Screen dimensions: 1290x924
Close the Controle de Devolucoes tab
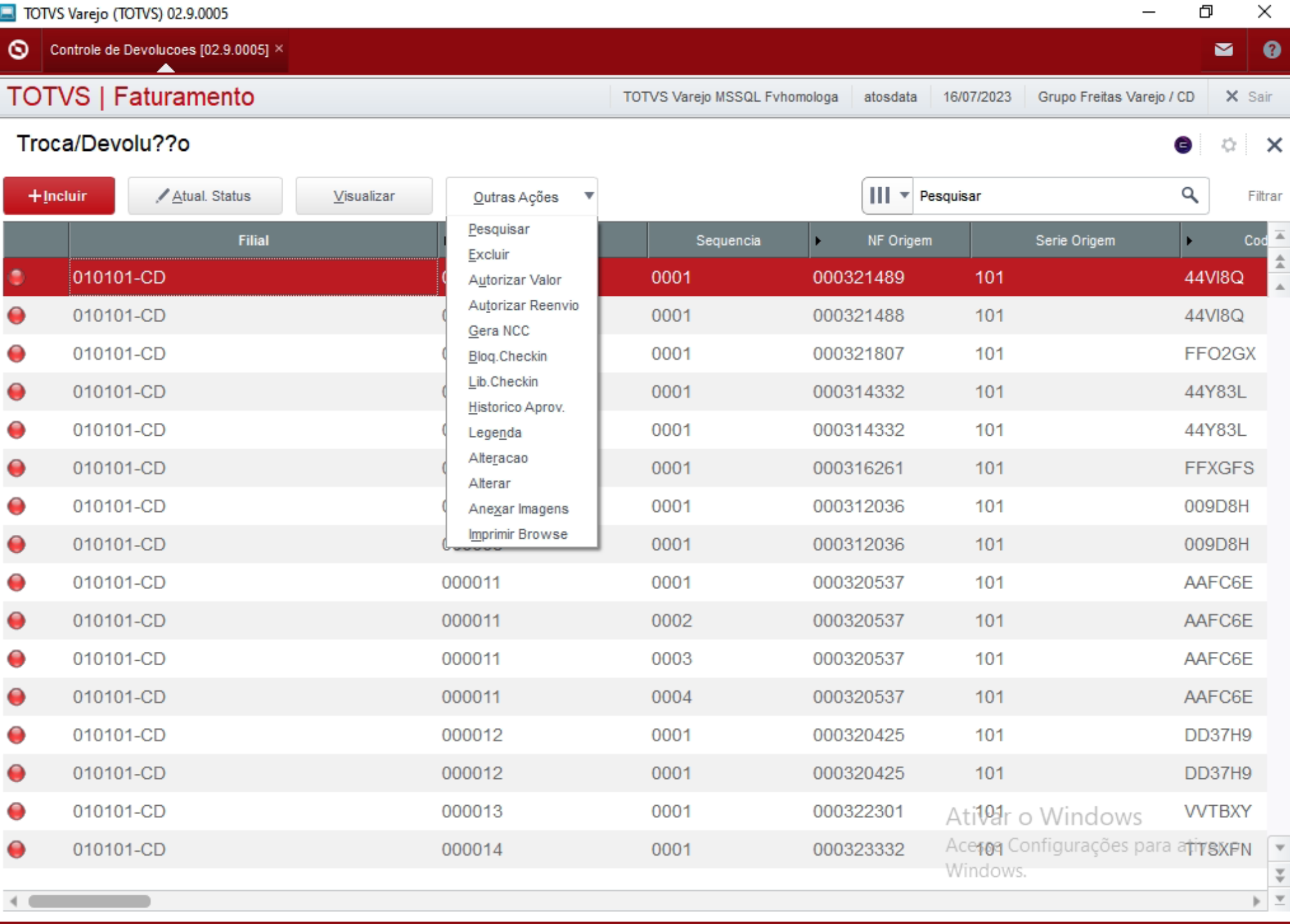click(279, 49)
